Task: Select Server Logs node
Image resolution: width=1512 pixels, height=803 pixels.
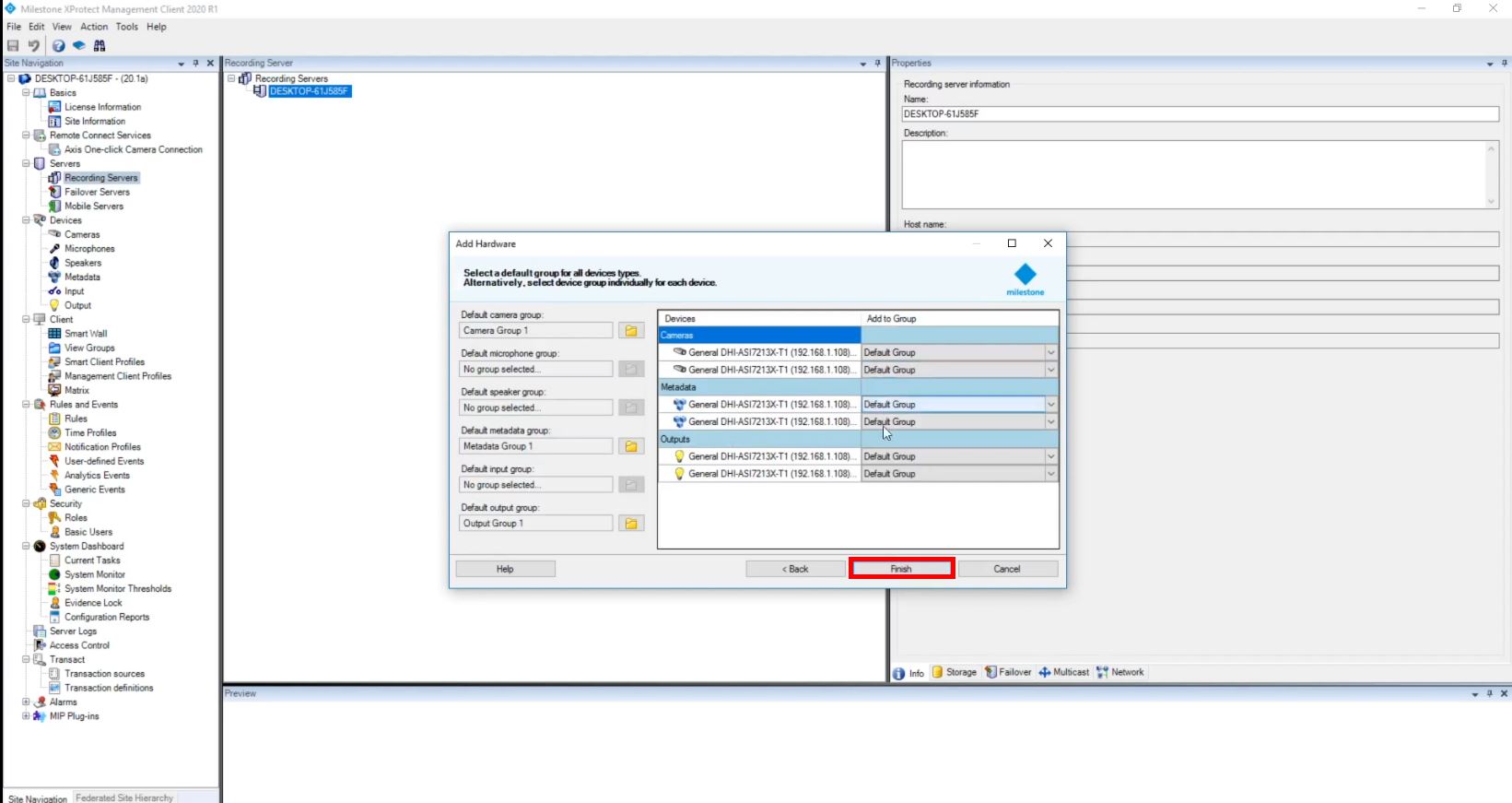Action: 73,632
